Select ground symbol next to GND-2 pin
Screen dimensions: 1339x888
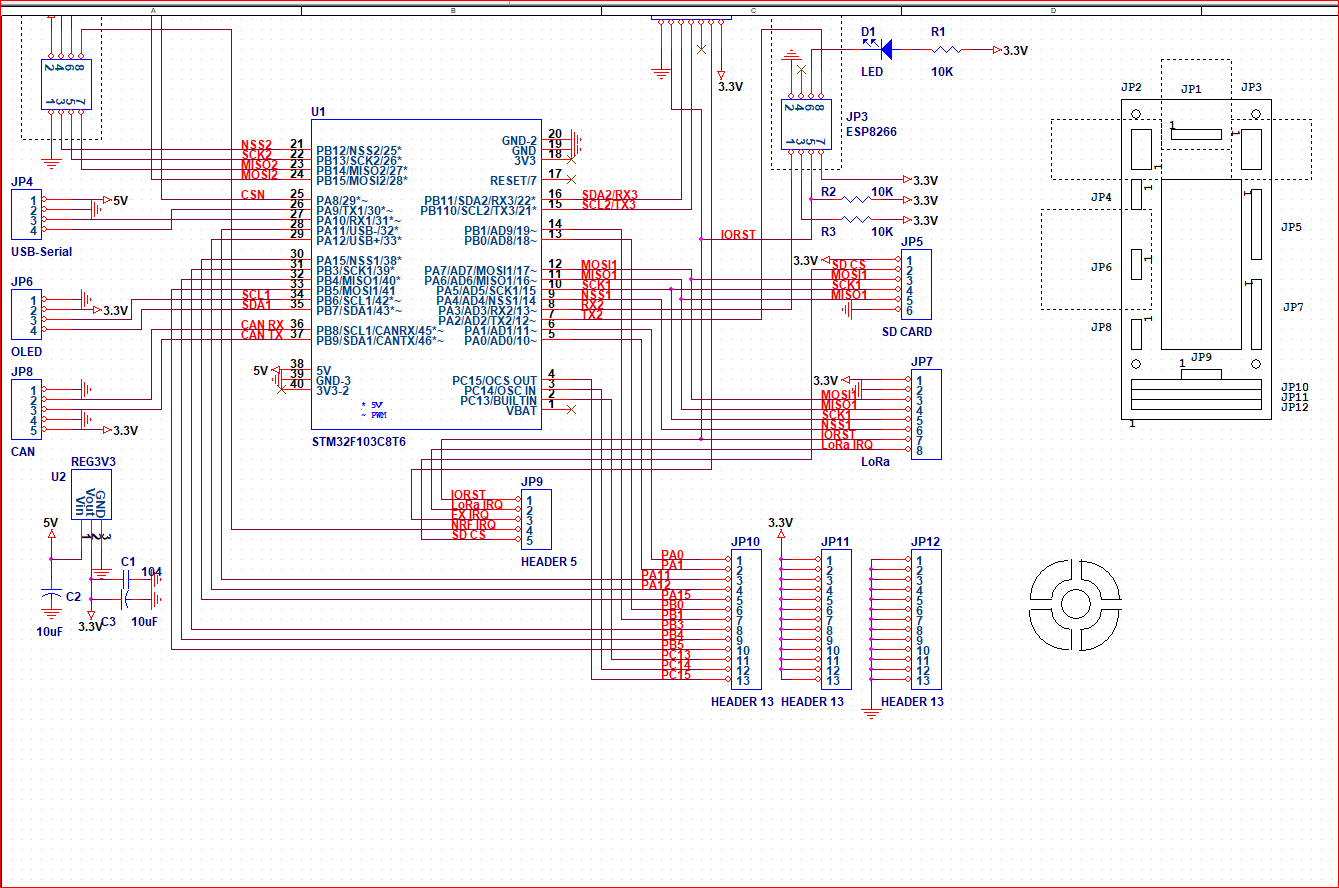[x=577, y=142]
